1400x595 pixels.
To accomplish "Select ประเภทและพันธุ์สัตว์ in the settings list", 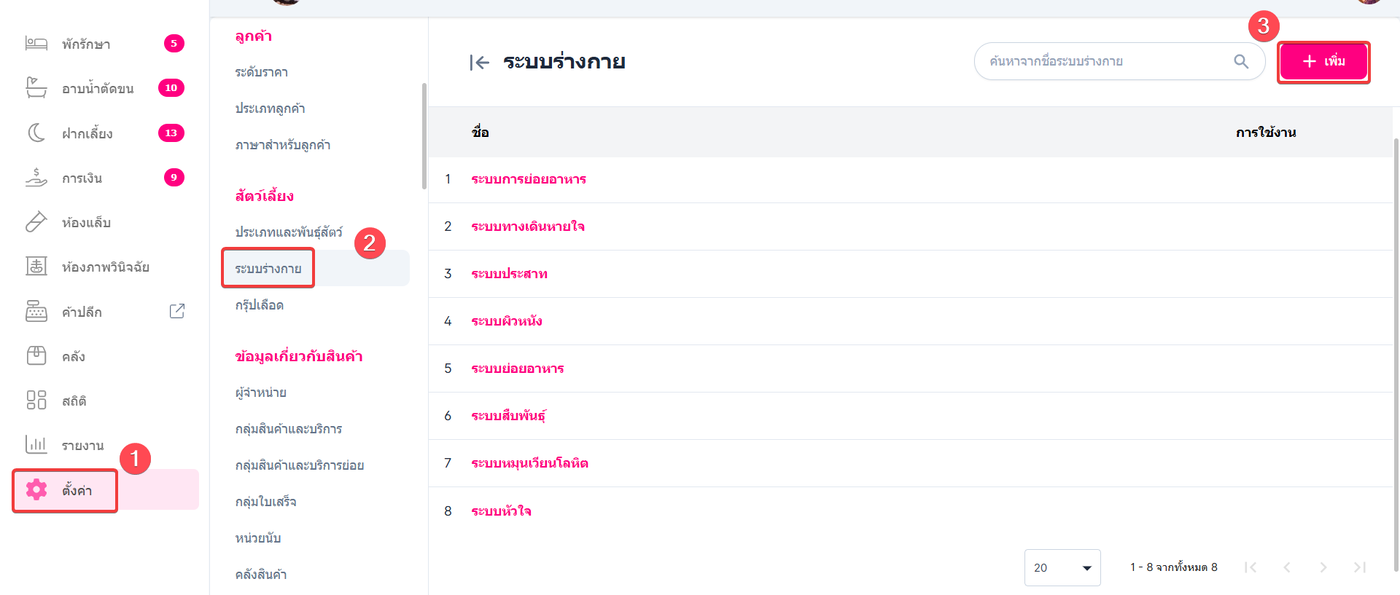I will tap(289, 232).
